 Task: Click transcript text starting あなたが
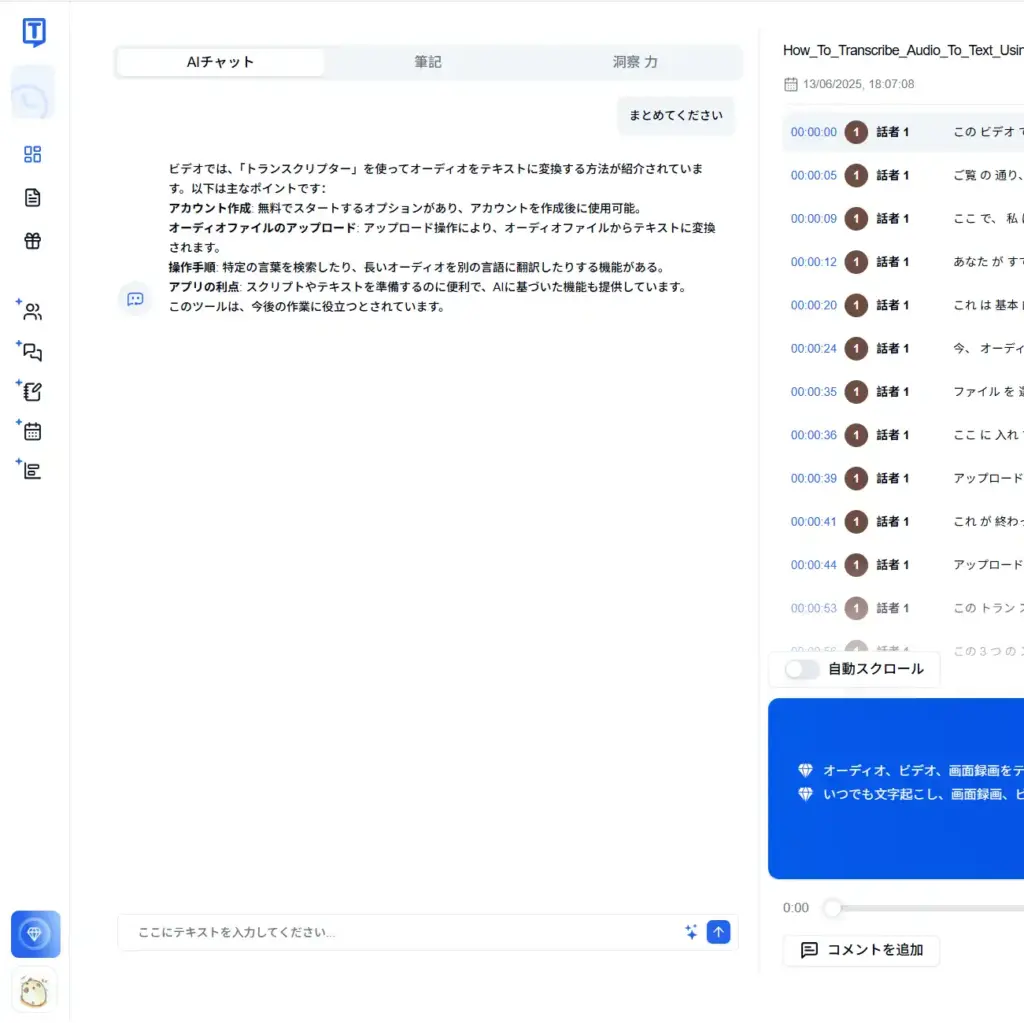pyautogui.click(x=988, y=262)
